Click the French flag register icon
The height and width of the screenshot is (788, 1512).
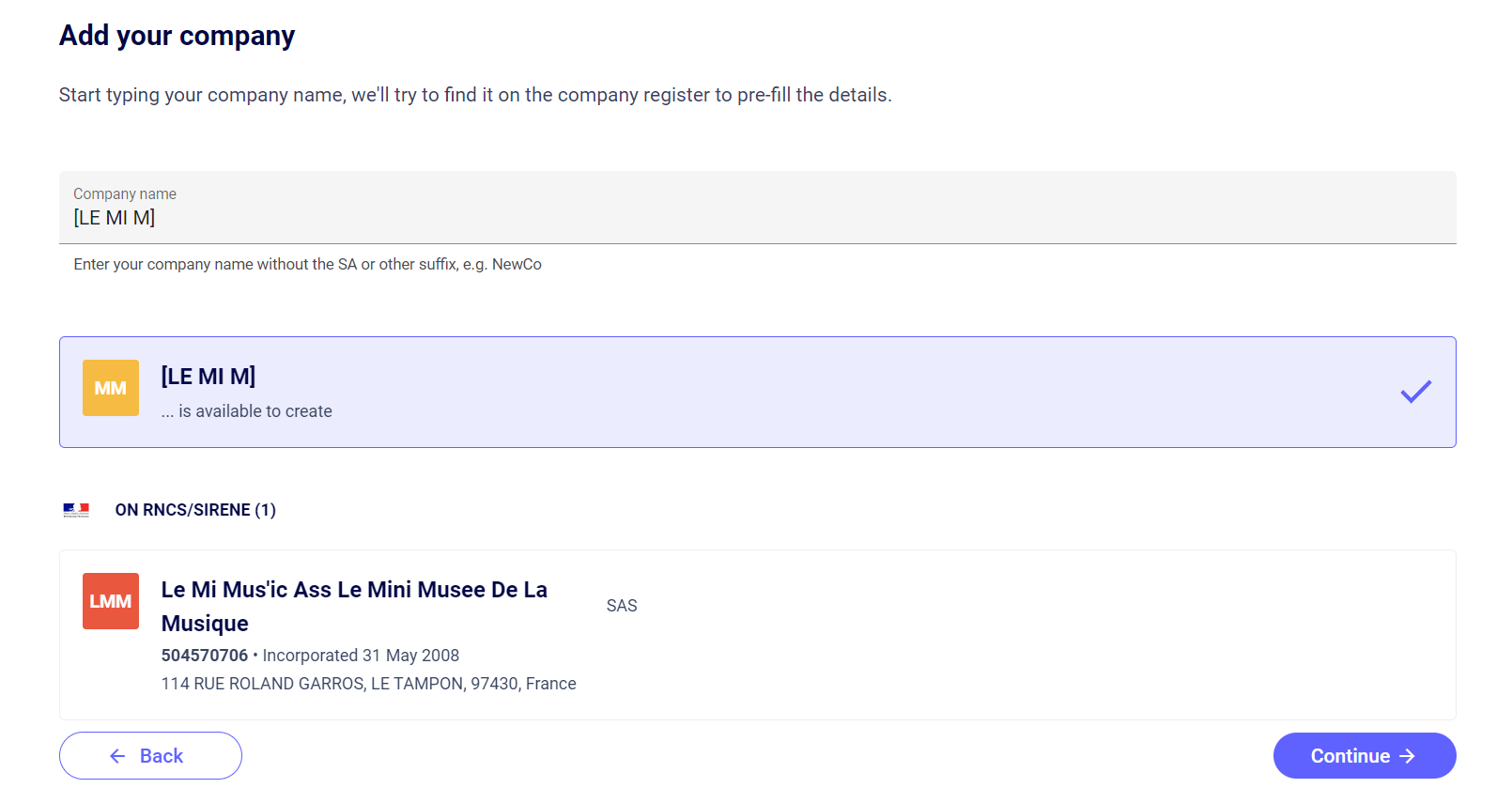76,510
